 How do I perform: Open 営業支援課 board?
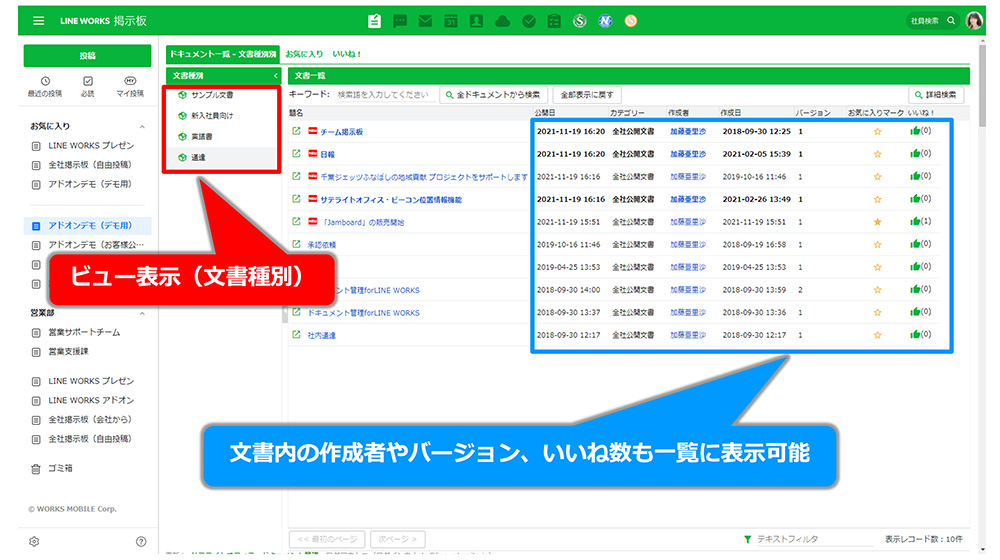click(x=68, y=351)
